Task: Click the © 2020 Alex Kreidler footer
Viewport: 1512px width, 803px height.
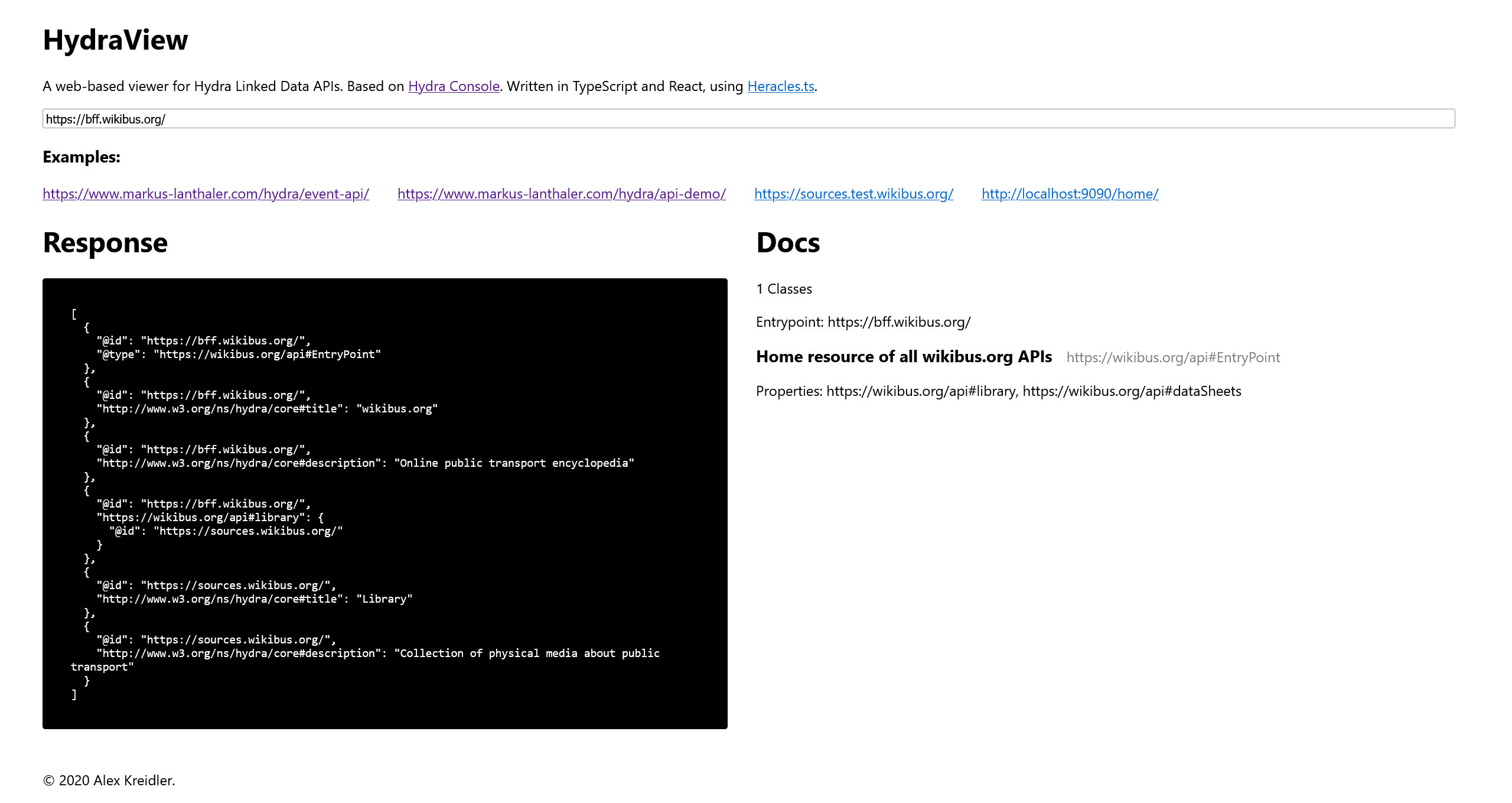Action: tap(109, 781)
